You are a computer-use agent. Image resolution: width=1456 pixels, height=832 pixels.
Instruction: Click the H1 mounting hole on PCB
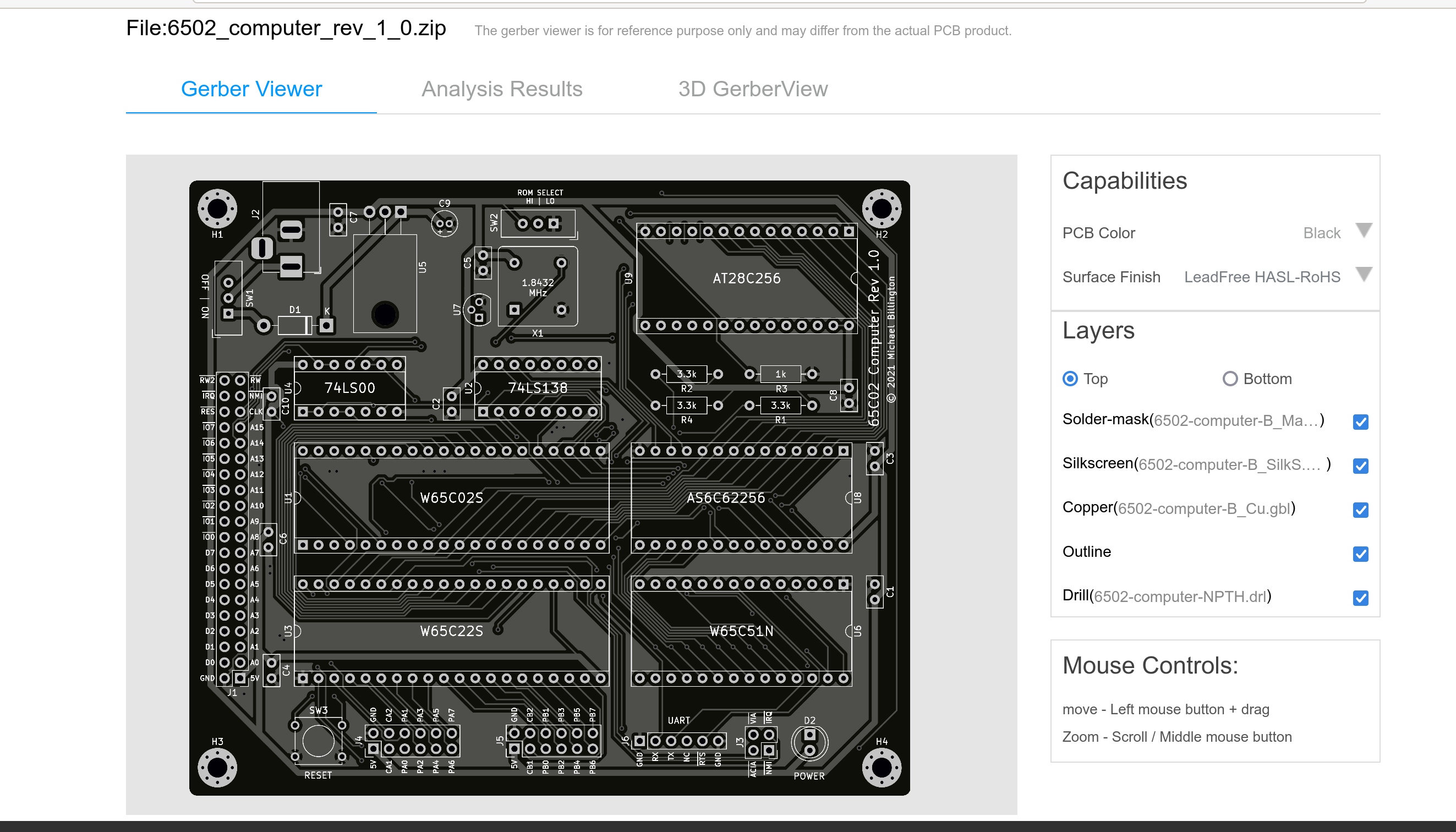click(217, 209)
